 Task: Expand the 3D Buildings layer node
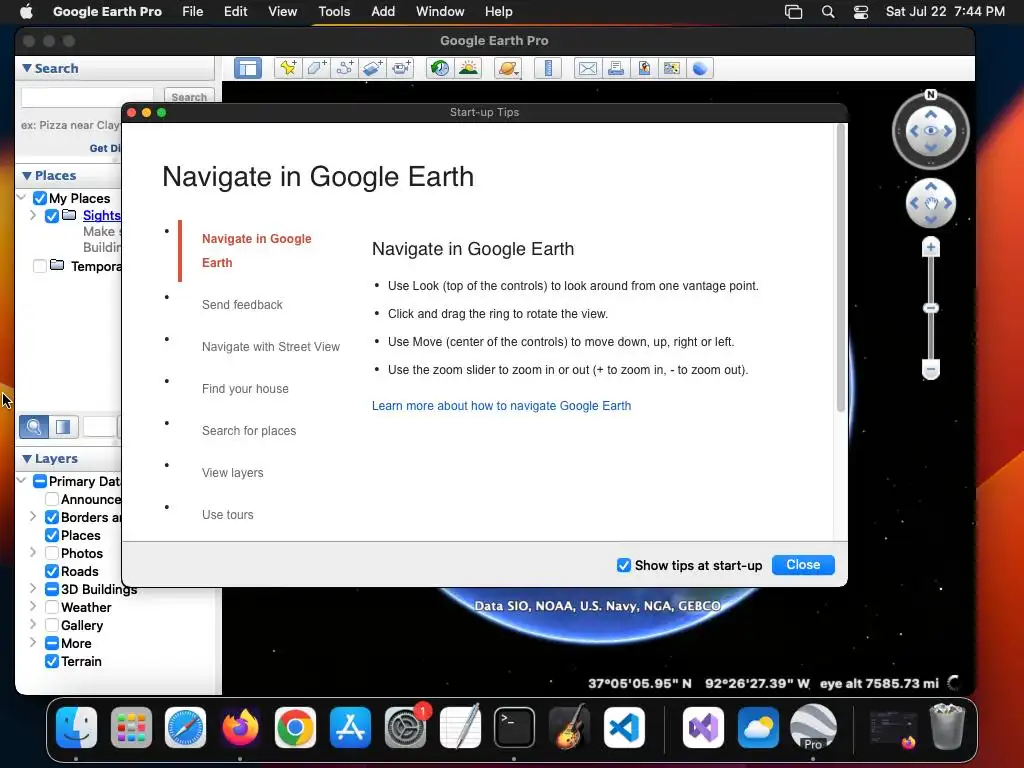33,588
